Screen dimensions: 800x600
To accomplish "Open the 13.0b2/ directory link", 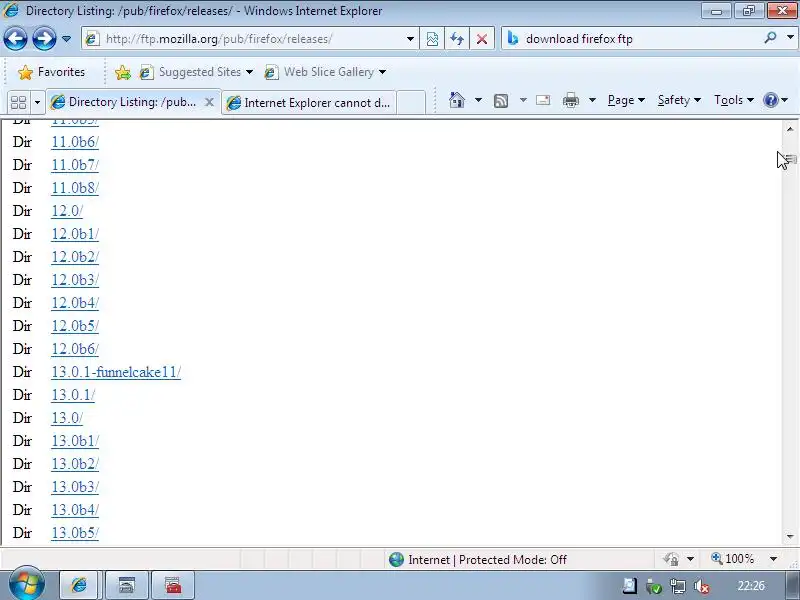I will 75,464.
